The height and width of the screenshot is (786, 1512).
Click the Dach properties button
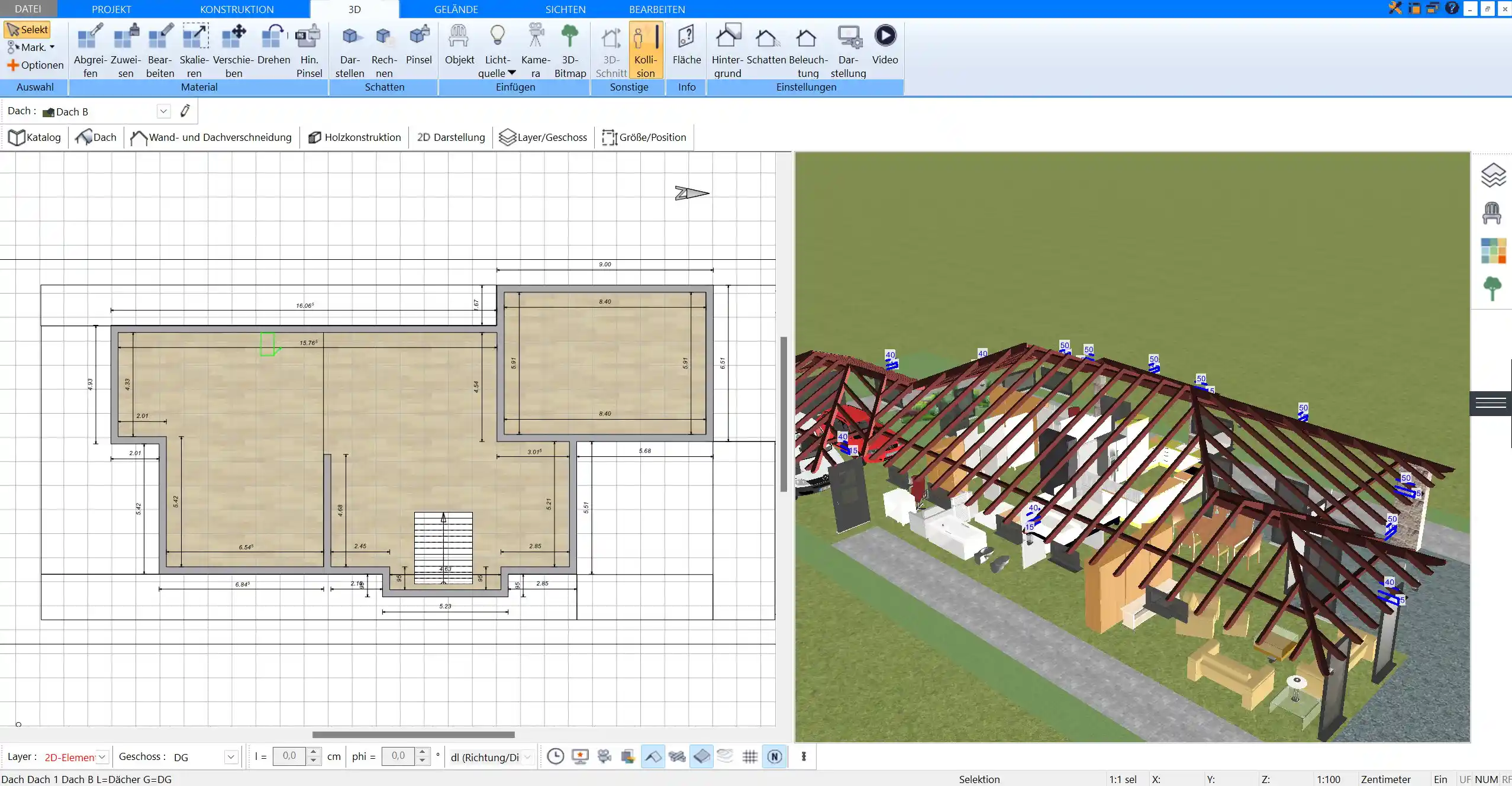(96, 137)
